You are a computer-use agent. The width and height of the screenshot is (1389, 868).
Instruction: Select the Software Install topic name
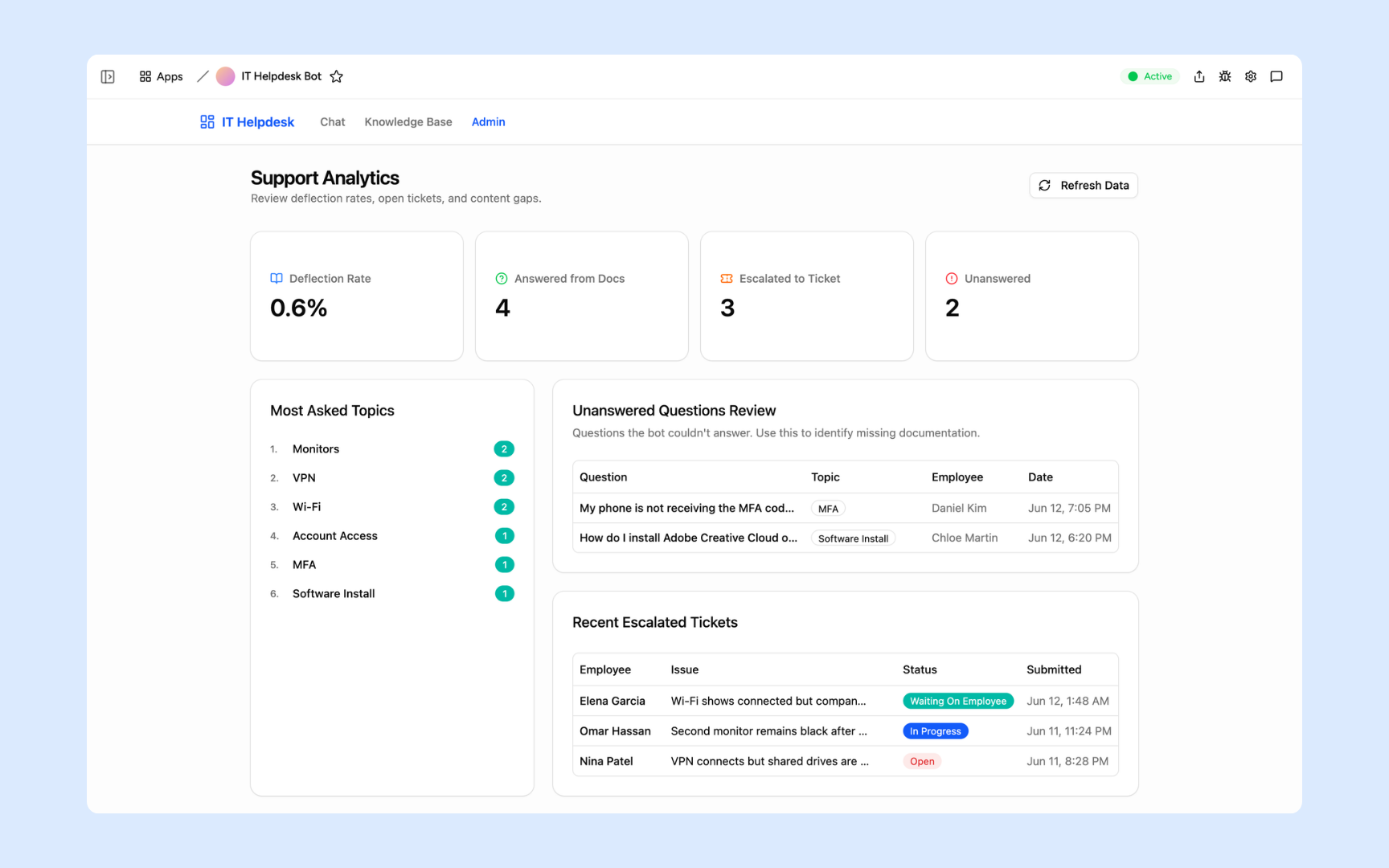tap(334, 593)
